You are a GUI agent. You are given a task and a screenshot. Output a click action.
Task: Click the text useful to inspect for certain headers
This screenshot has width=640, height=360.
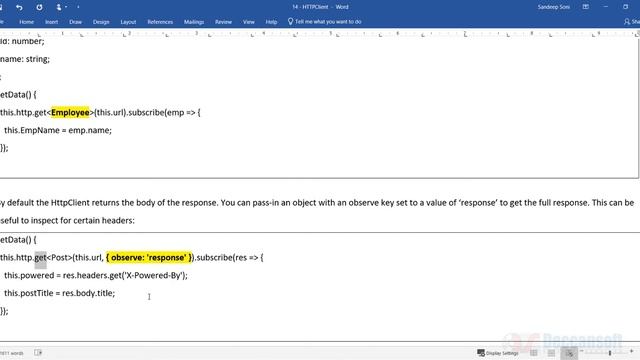(x=67, y=220)
